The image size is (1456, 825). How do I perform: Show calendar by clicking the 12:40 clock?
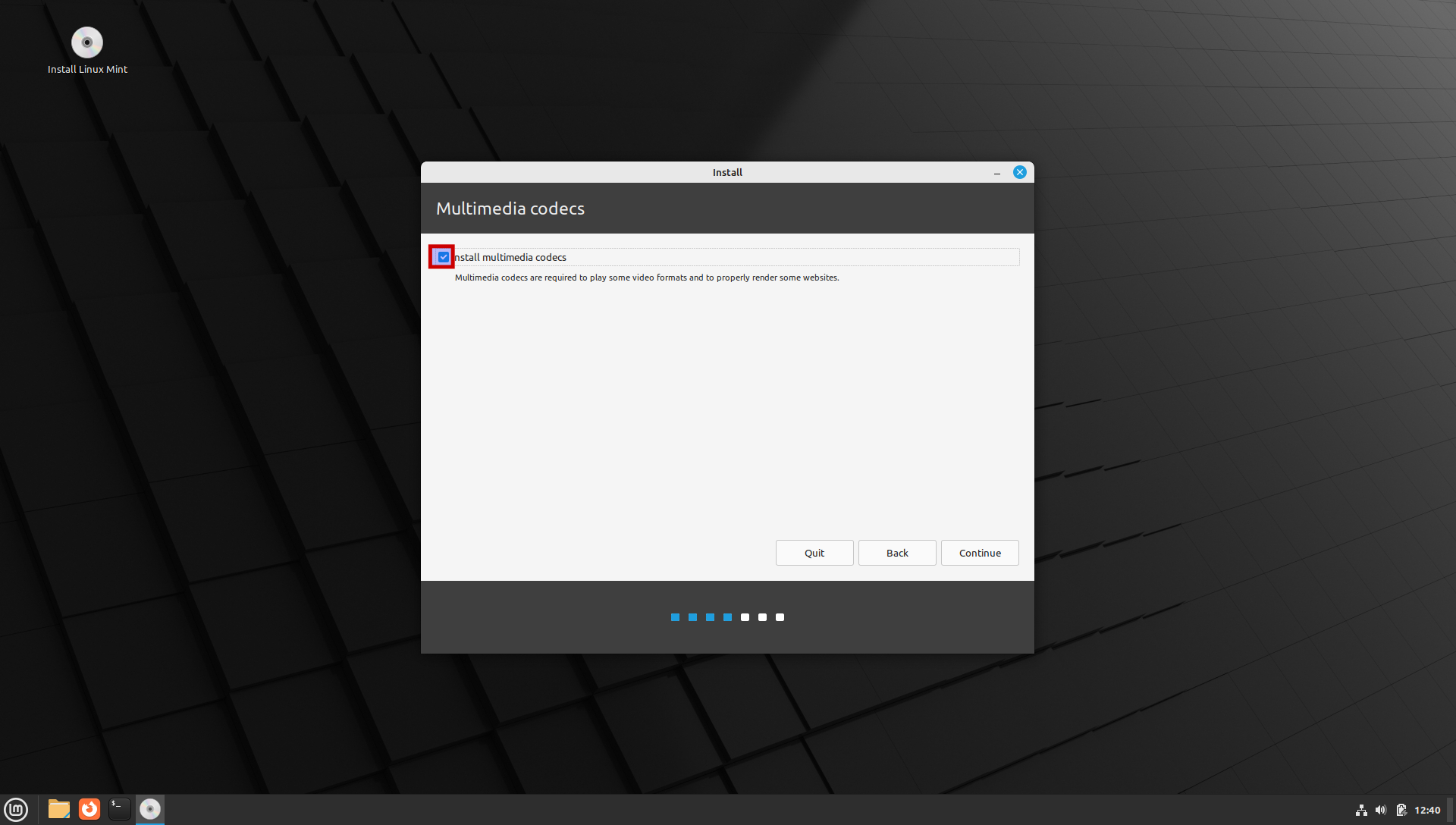pos(1427,810)
